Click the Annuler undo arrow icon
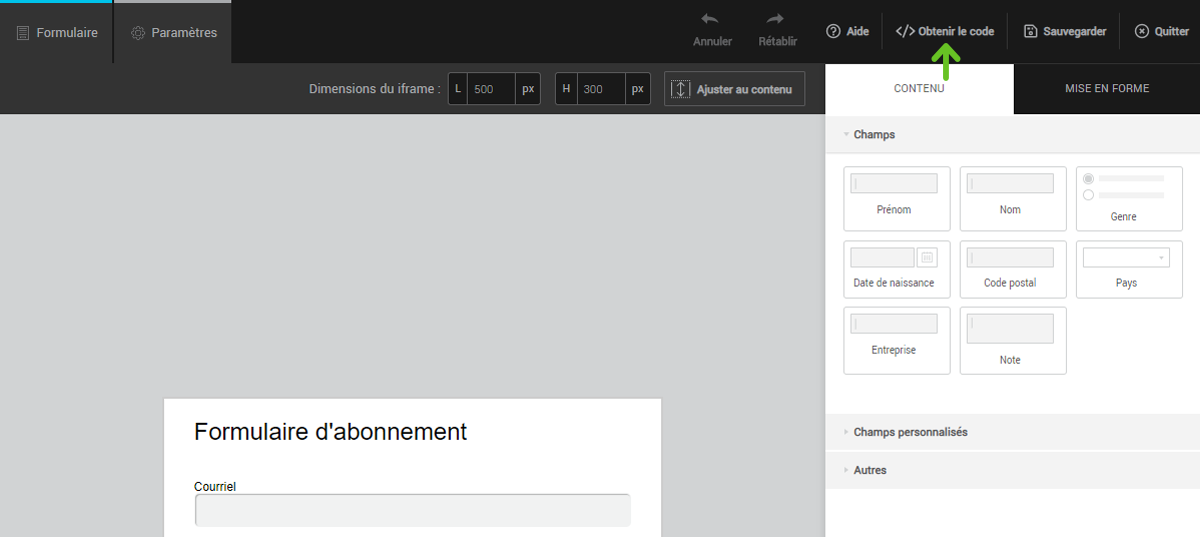1200x537 pixels. 711,20
